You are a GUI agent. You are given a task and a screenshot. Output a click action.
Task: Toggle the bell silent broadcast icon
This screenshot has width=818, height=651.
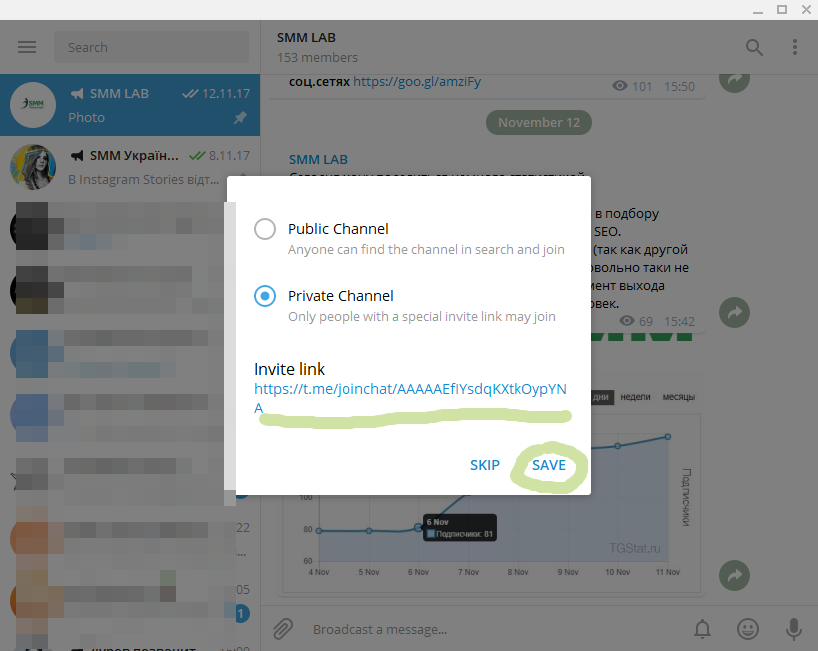point(703,629)
